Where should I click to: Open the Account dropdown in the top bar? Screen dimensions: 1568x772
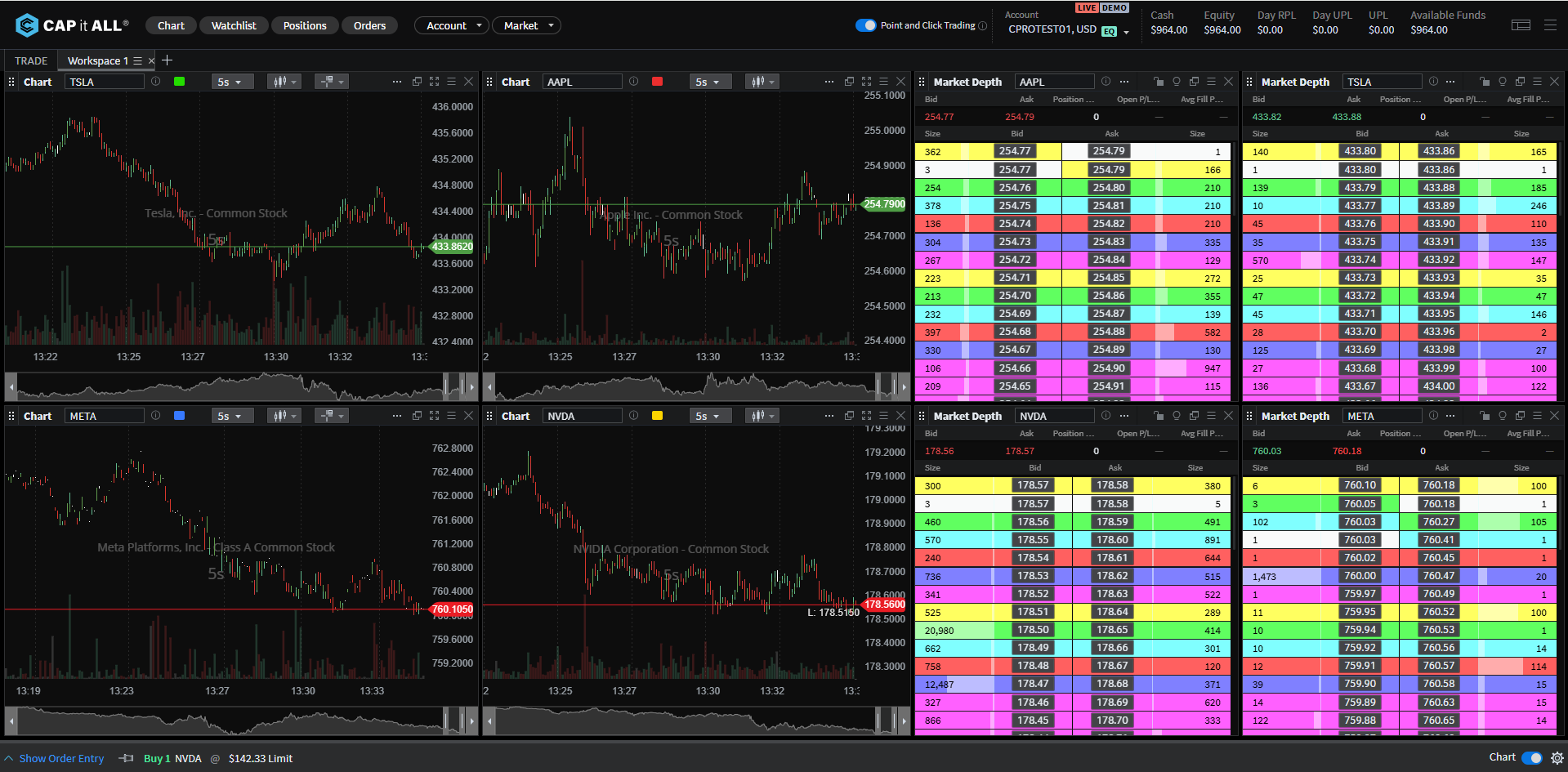[x=451, y=25]
